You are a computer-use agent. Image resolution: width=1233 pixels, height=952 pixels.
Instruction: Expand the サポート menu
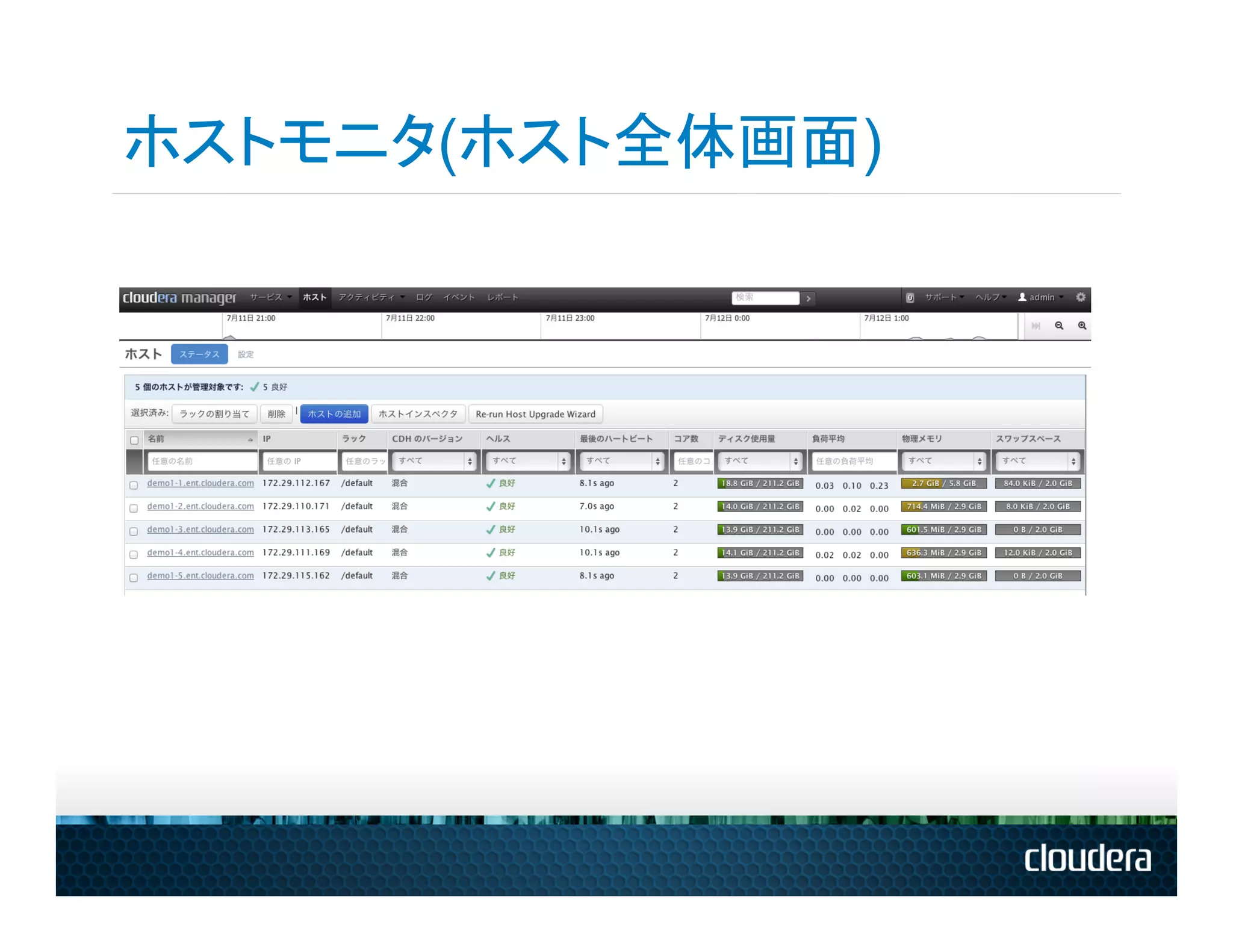(945, 297)
